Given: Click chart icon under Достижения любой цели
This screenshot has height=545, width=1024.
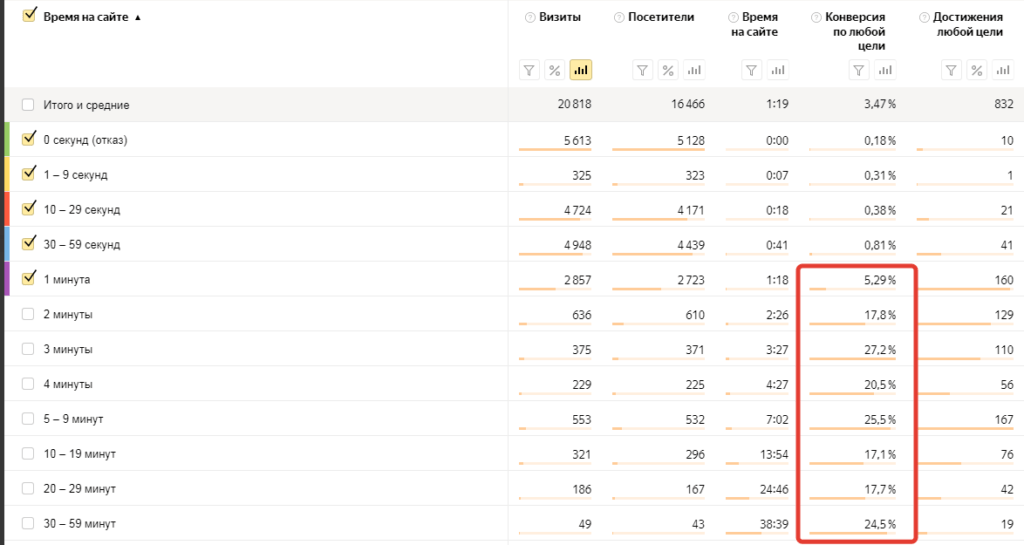Looking at the screenshot, I should [1001, 70].
